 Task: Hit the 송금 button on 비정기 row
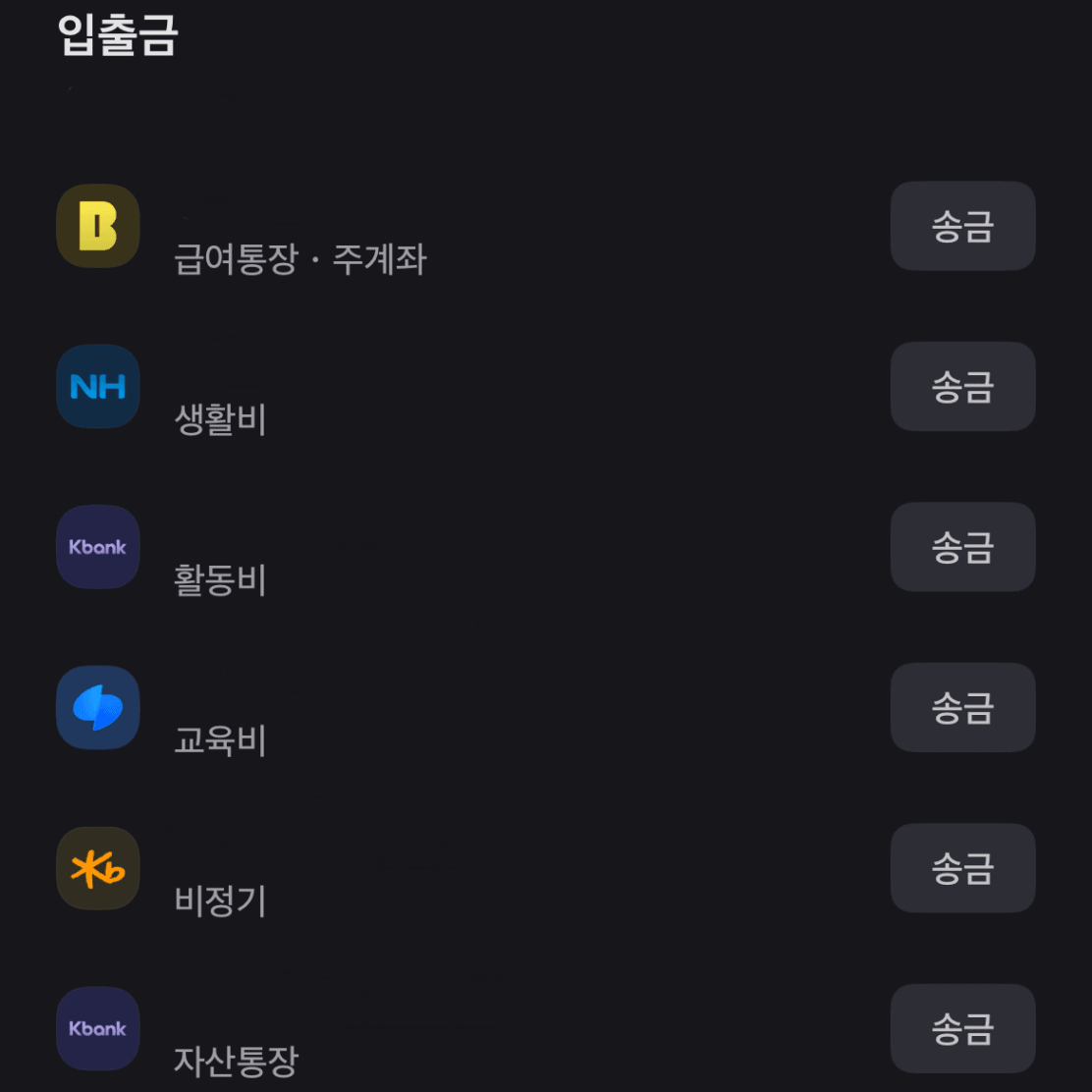tap(962, 868)
